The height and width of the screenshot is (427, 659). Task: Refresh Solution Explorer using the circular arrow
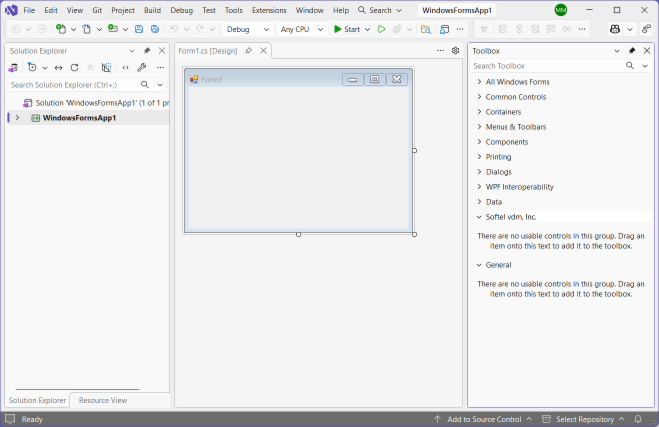coord(74,67)
